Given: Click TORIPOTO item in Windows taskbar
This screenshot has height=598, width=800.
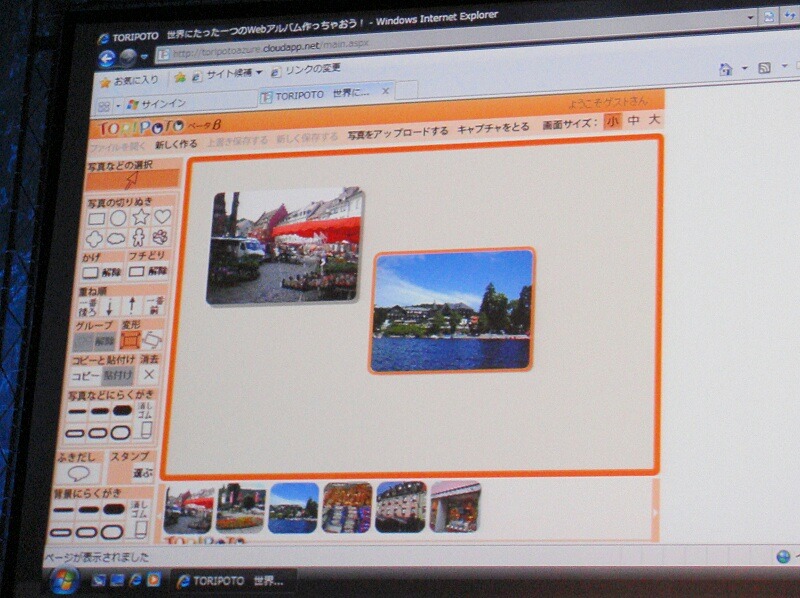Looking at the screenshot, I should coord(231,581).
